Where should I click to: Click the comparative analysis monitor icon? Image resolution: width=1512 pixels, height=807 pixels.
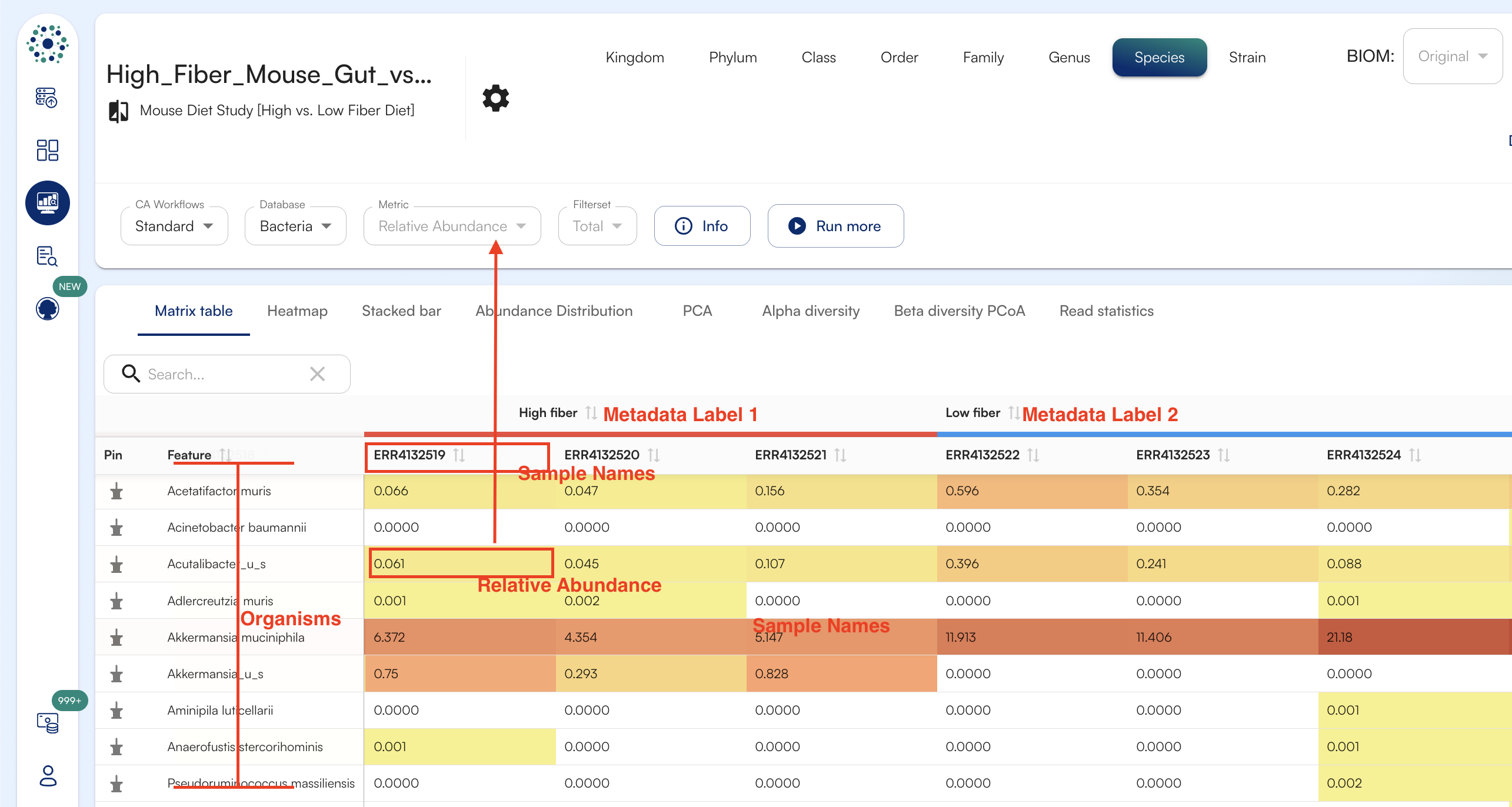pyautogui.click(x=47, y=203)
